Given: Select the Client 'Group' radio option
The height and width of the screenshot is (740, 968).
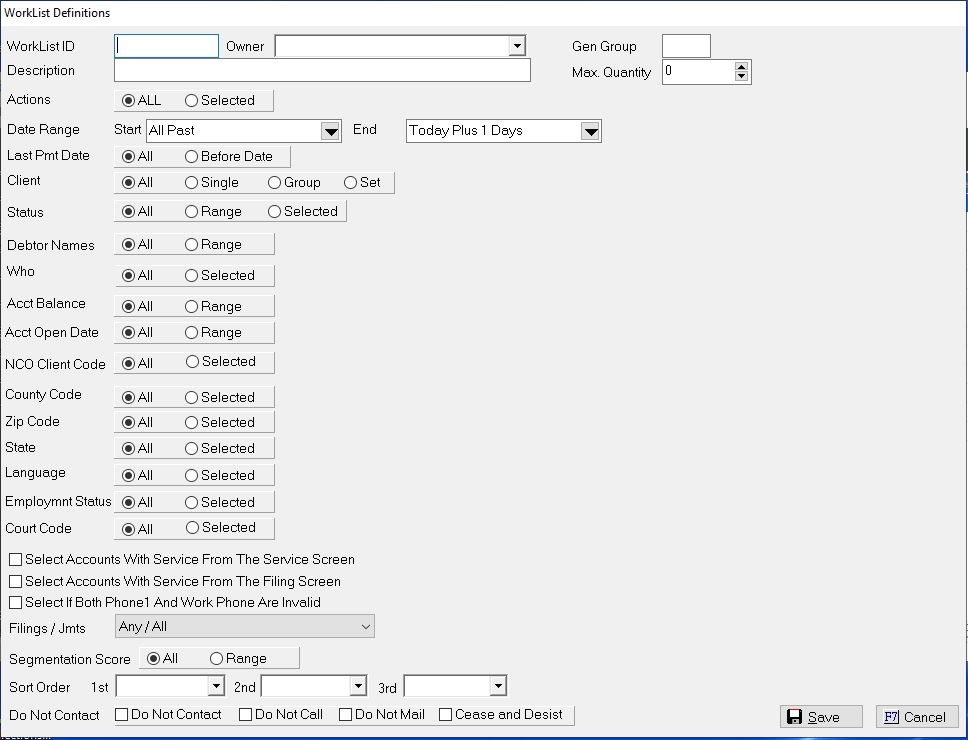Looking at the screenshot, I should tap(275, 183).
